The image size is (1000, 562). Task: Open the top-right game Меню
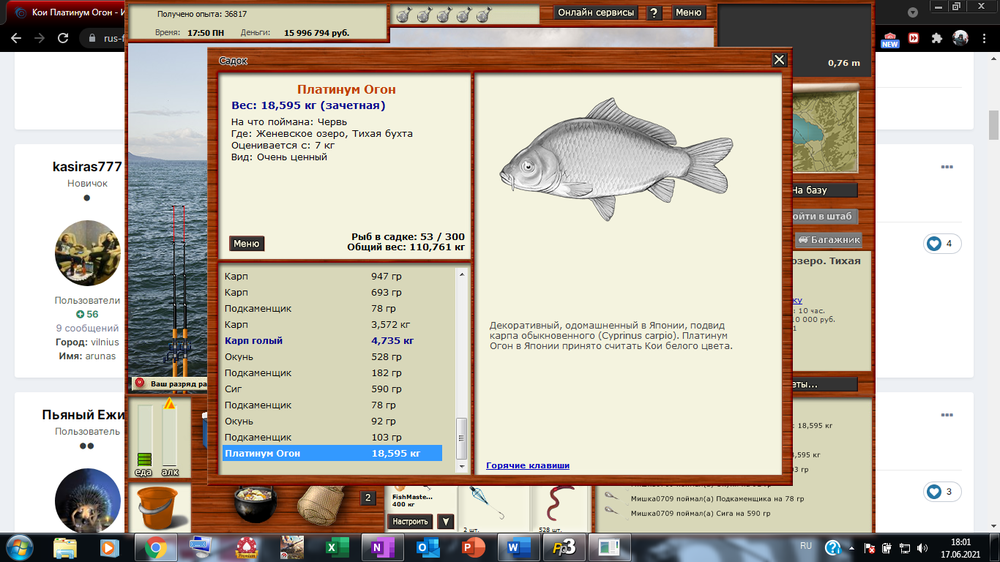click(x=688, y=13)
